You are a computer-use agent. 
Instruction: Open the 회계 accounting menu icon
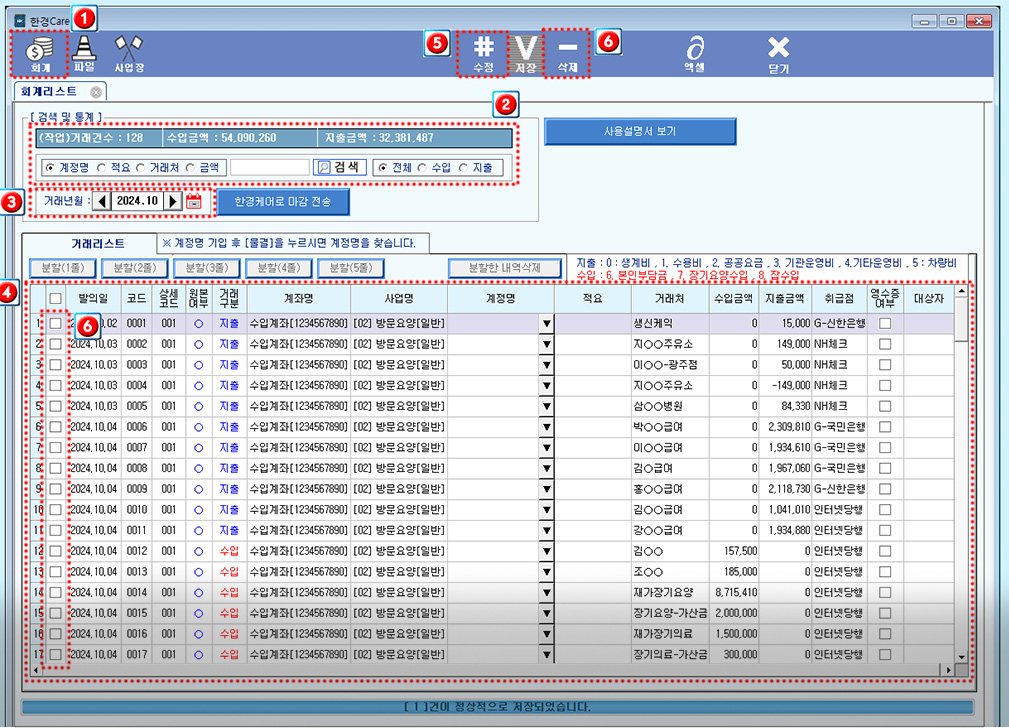(x=40, y=53)
